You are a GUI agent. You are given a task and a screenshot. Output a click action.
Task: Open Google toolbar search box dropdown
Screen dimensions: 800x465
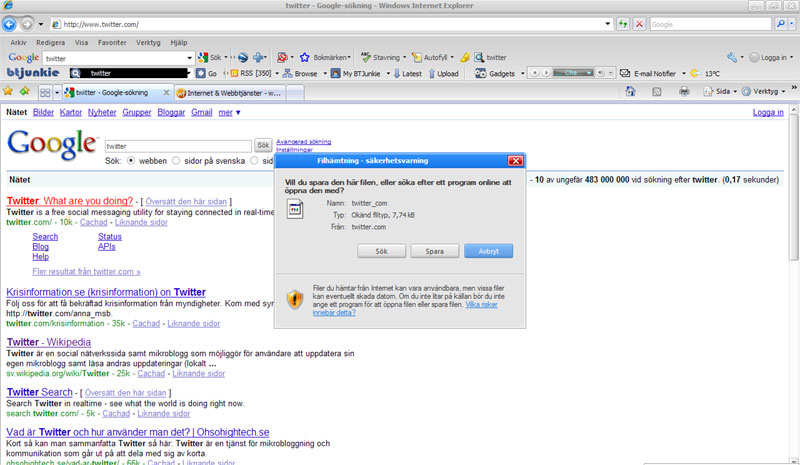tap(189, 58)
